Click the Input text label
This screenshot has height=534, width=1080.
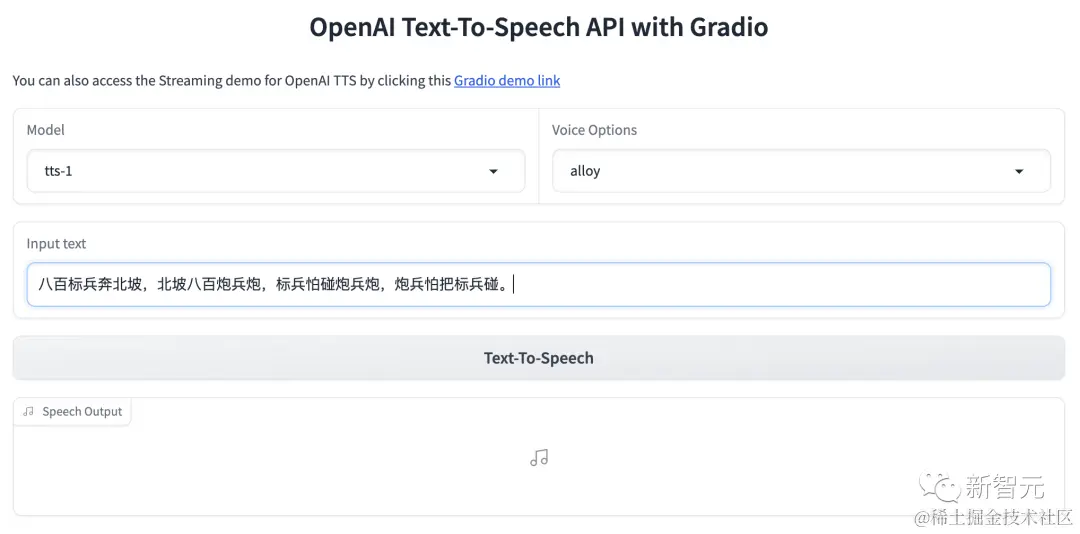point(56,244)
